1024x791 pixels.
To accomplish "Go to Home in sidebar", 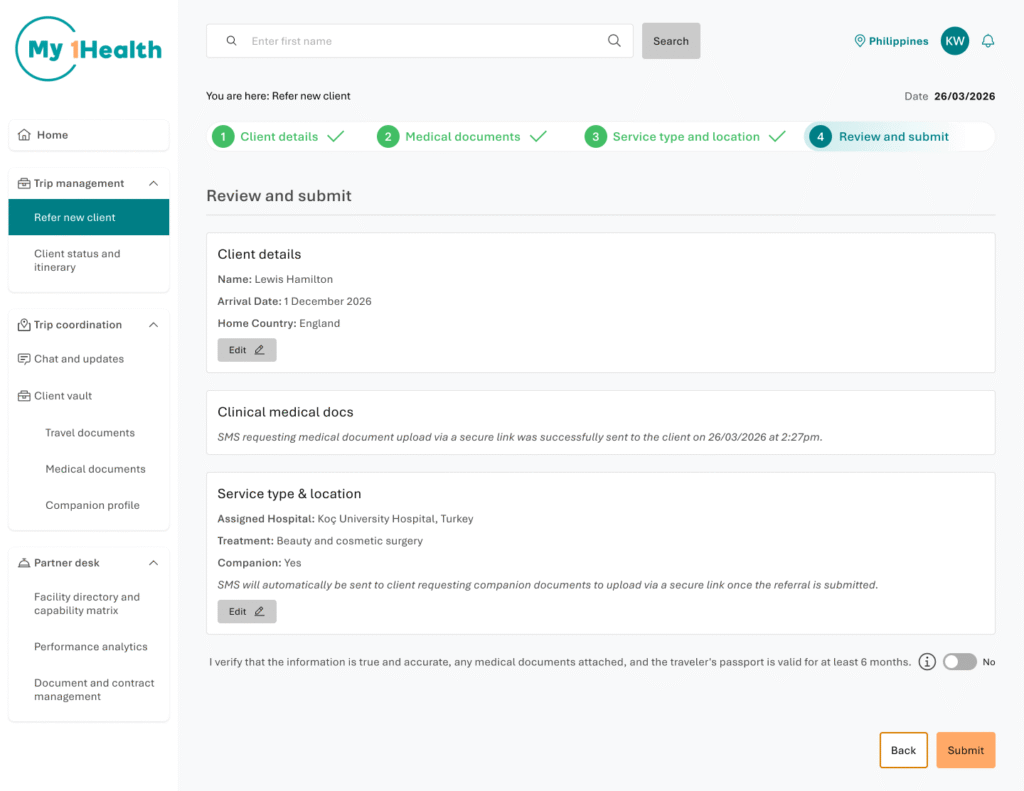I will (x=89, y=135).
